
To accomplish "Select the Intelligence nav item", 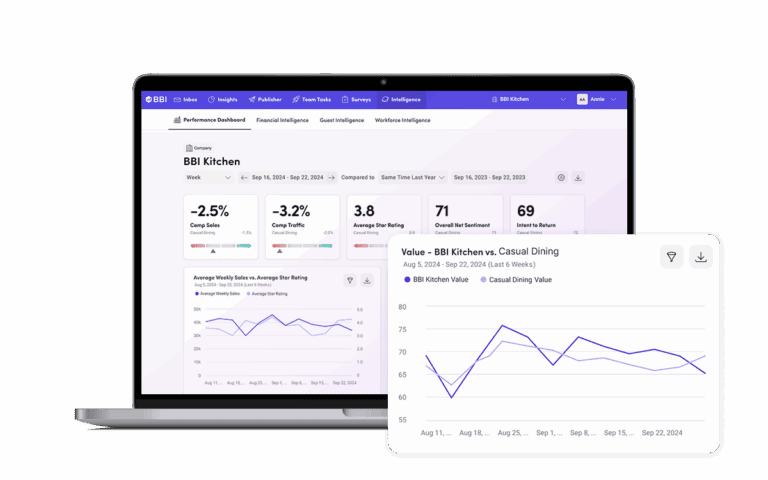I will click(401, 99).
